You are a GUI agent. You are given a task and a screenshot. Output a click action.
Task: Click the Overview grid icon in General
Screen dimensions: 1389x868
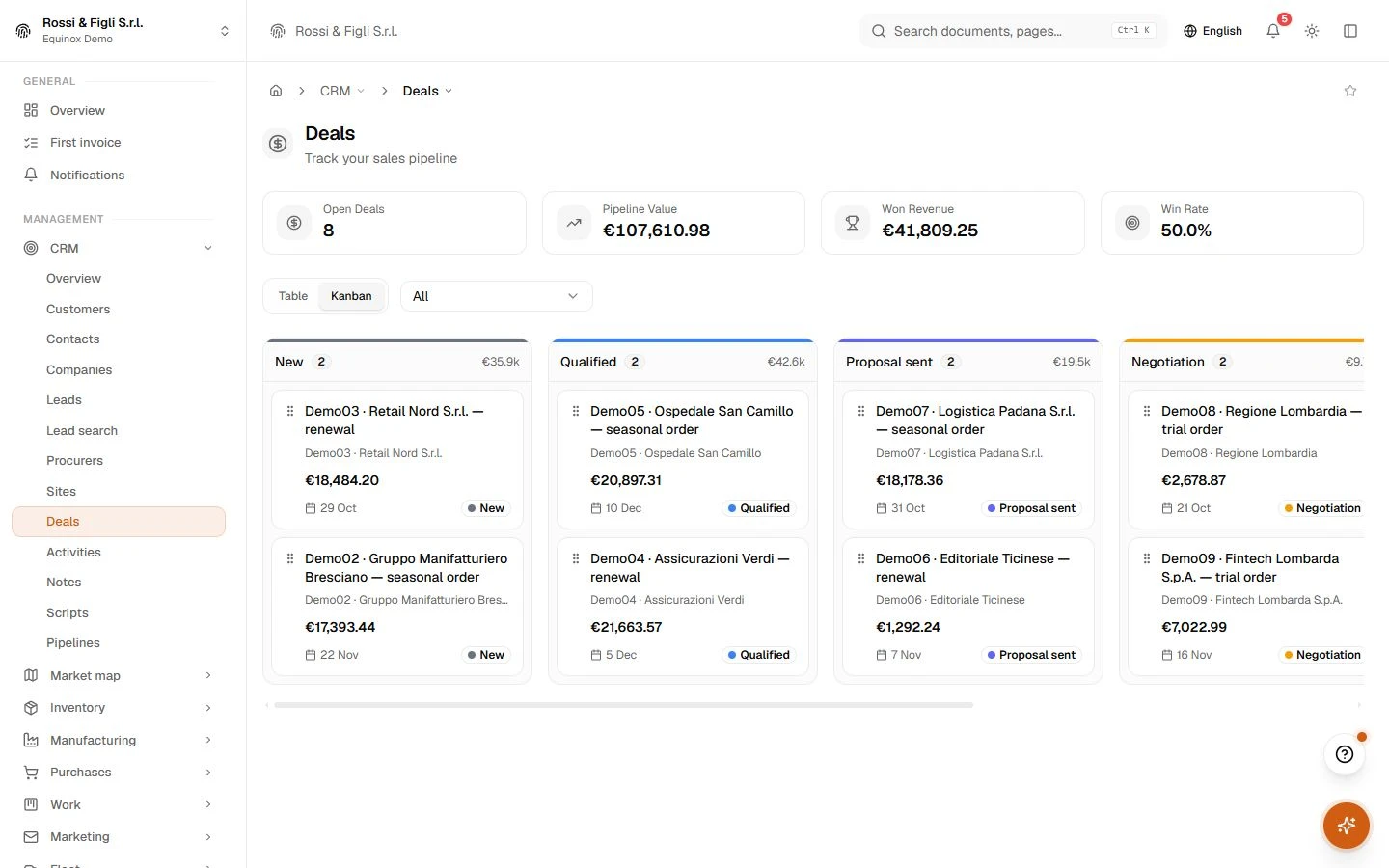click(x=31, y=110)
